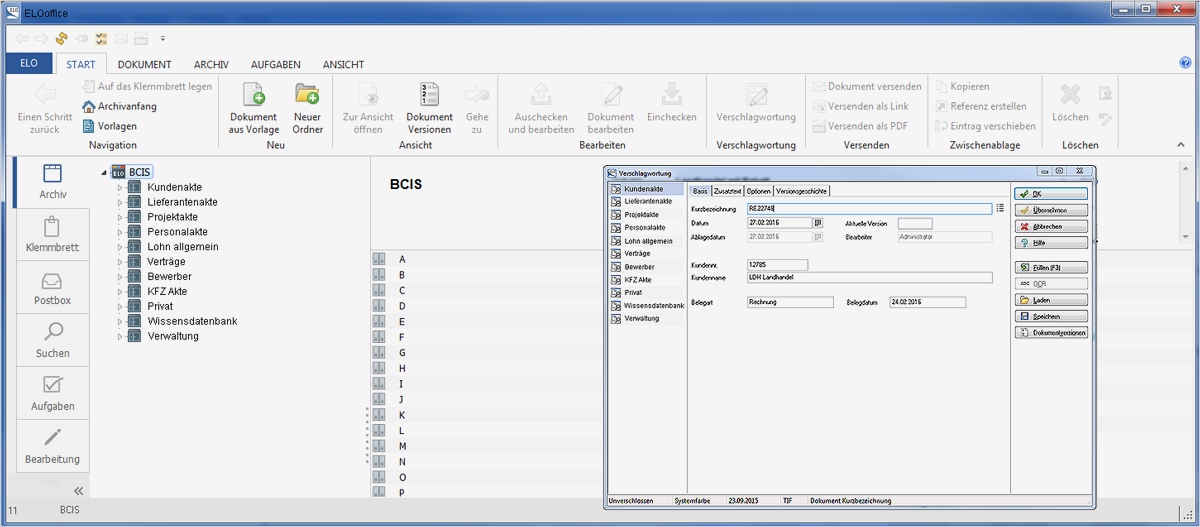The height and width of the screenshot is (527, 1200).
Task: Open the Vorlagen templates
Action: click(x=110, y=126)
